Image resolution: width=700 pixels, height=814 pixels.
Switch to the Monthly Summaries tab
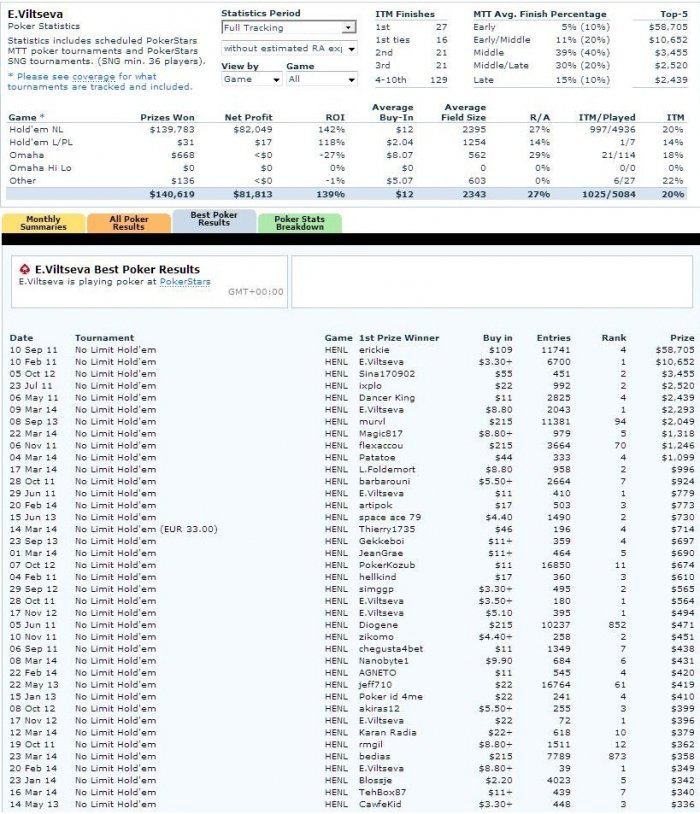coord(43,223)
